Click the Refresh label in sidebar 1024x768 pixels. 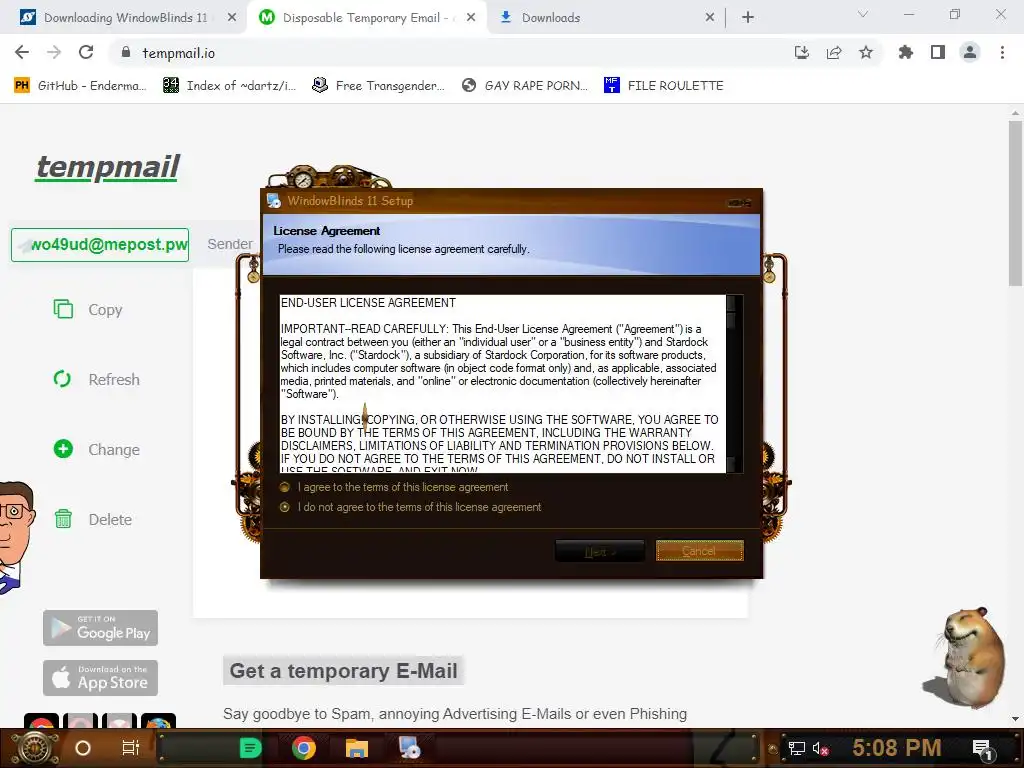coord(114,379)
